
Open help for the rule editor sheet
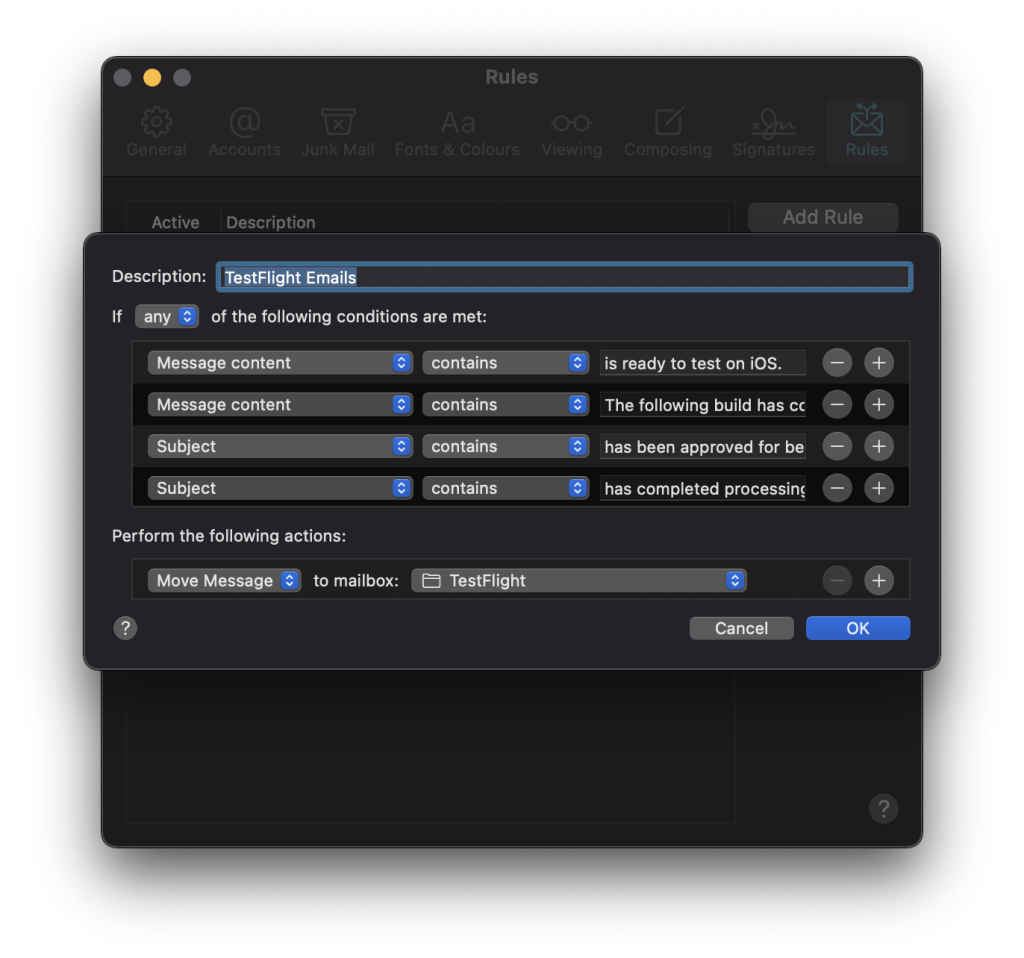tap(125, 628)
